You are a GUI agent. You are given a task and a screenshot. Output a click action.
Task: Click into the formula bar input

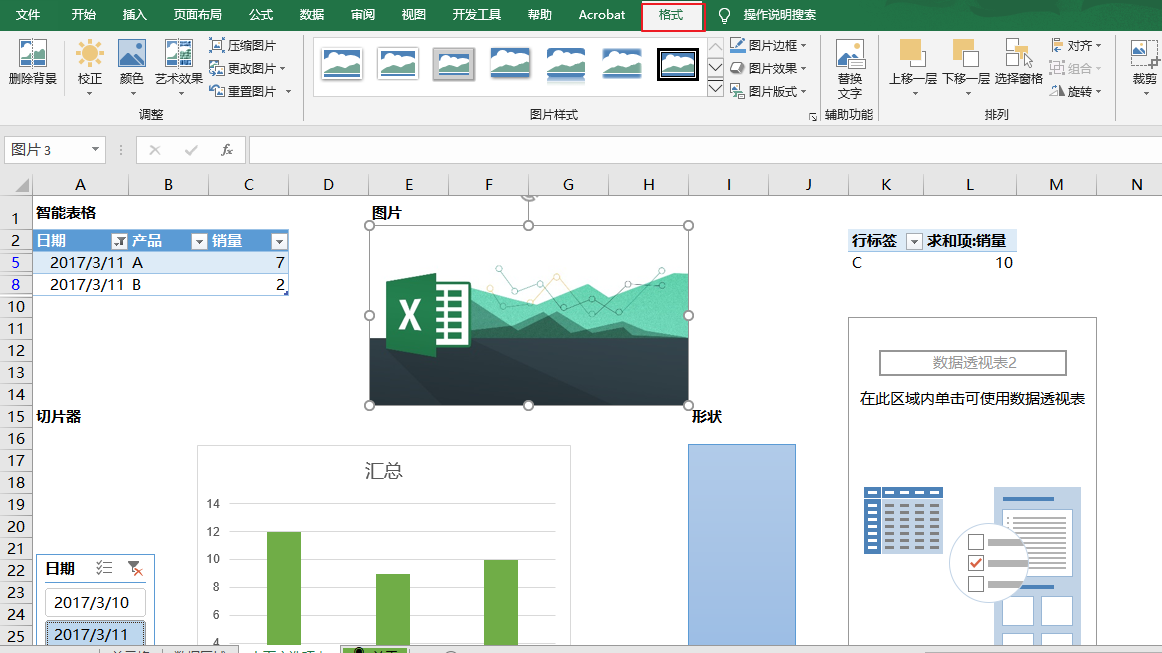click(x=705, y=150)
